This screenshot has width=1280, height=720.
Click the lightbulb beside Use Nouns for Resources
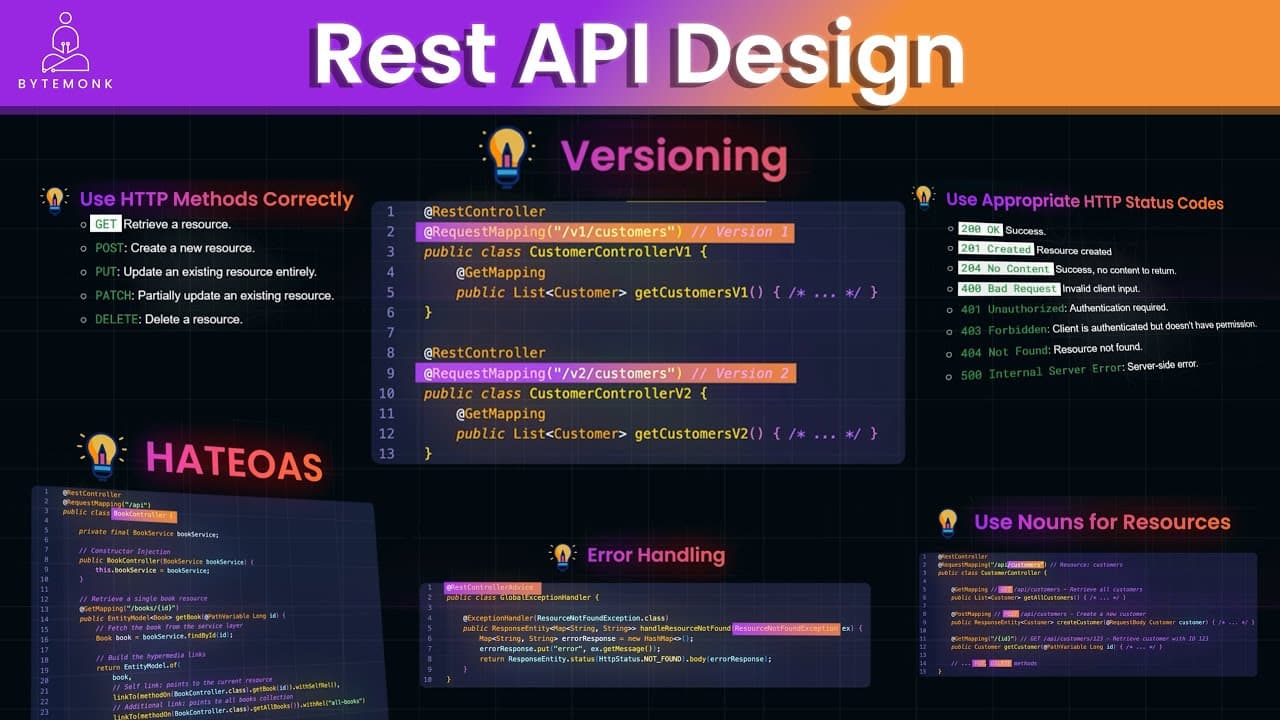click(x=948, y=522)
